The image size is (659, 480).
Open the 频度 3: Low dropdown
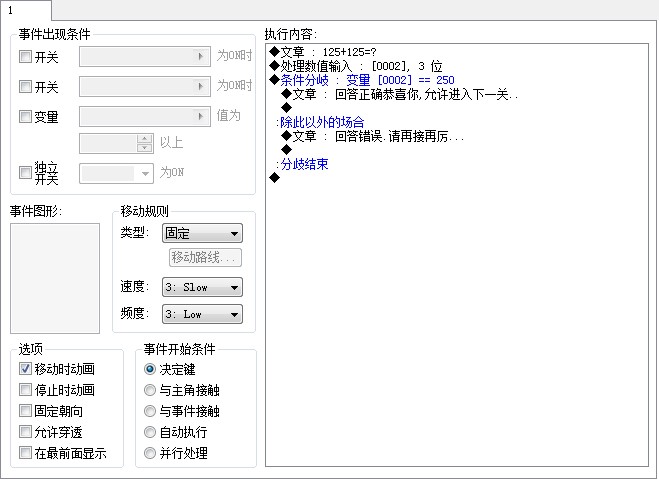point(202,314)
